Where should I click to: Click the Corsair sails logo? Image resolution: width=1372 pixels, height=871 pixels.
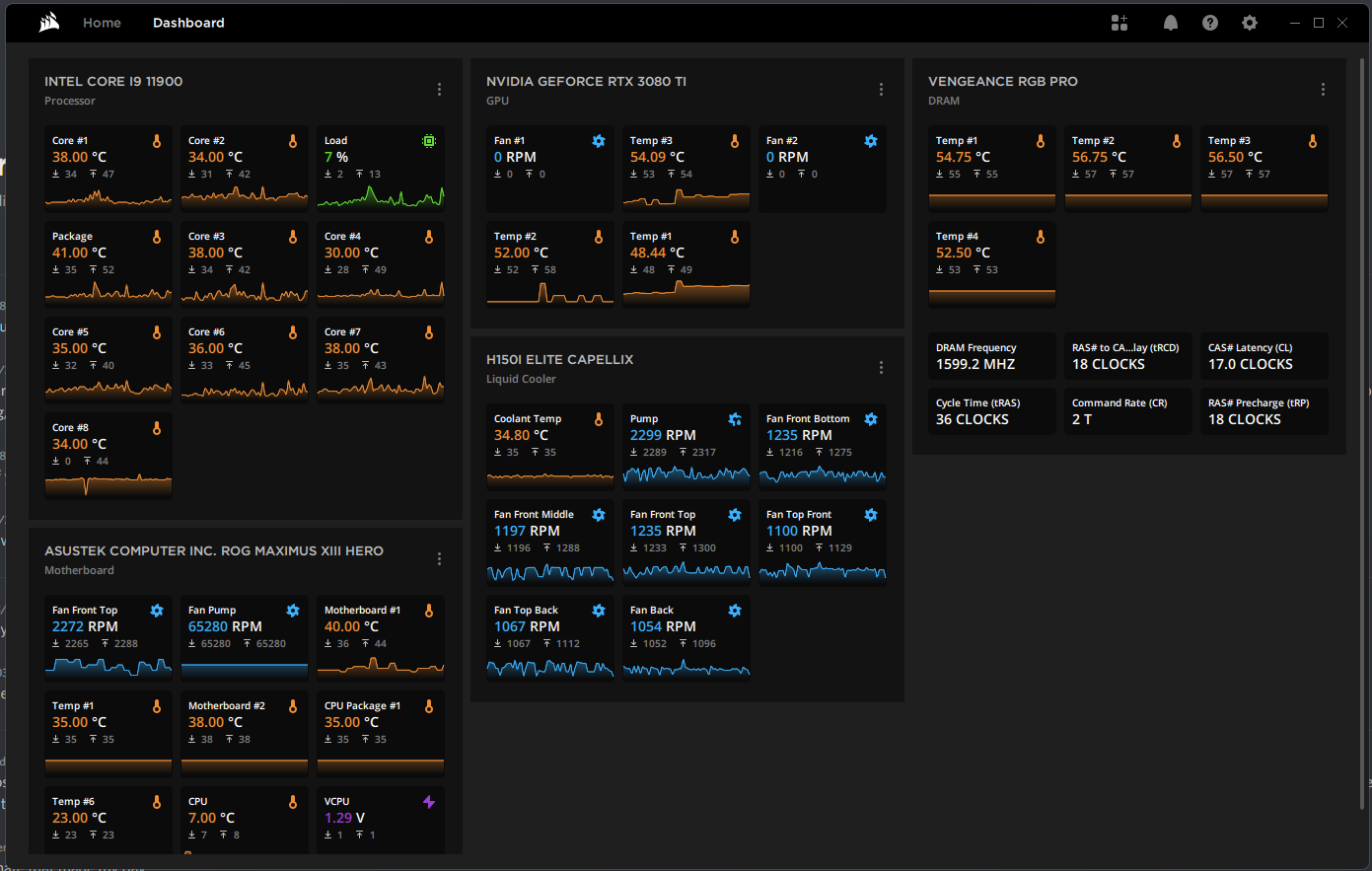point(49,23)
